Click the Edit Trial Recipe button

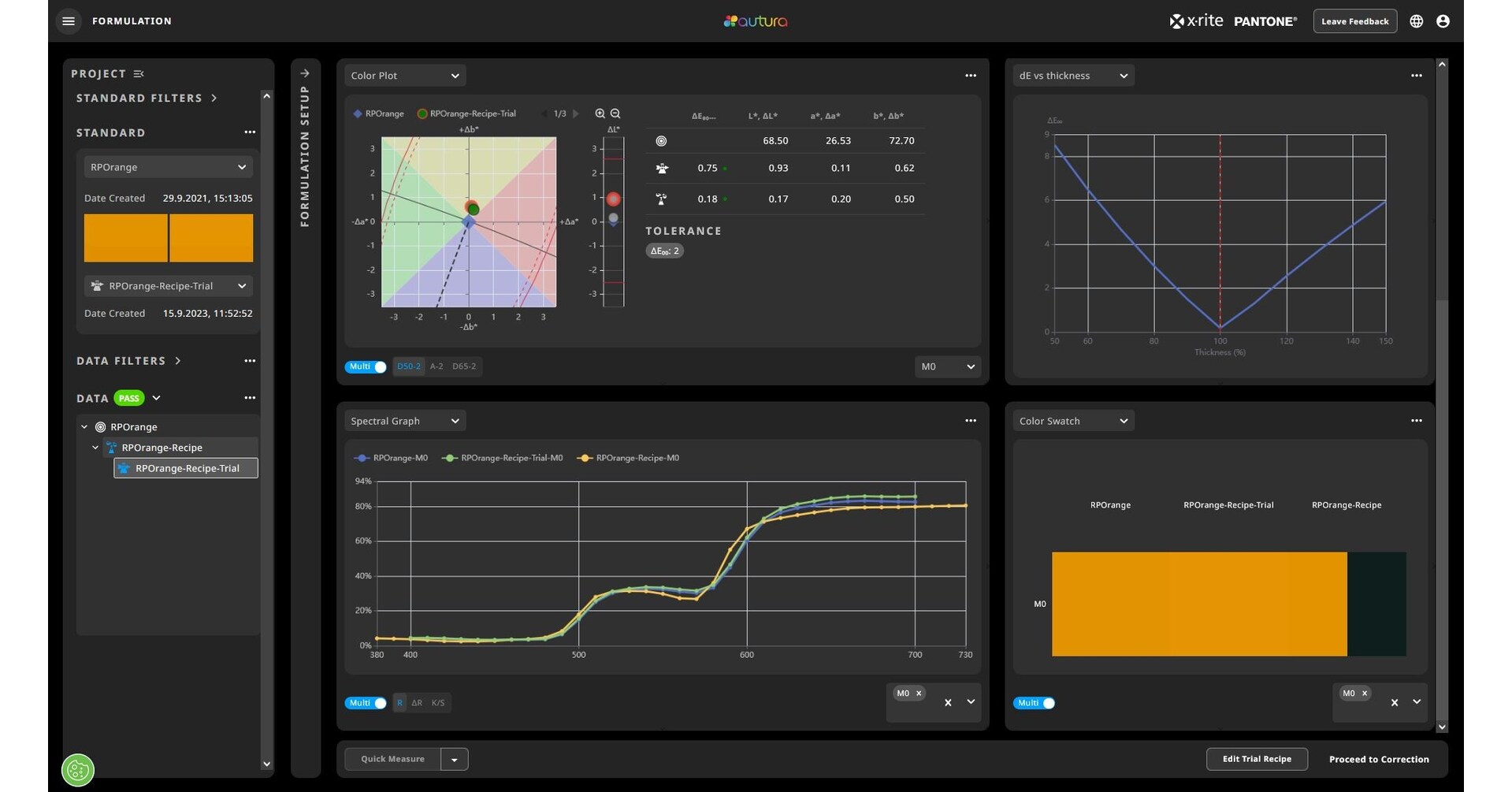1257,759
